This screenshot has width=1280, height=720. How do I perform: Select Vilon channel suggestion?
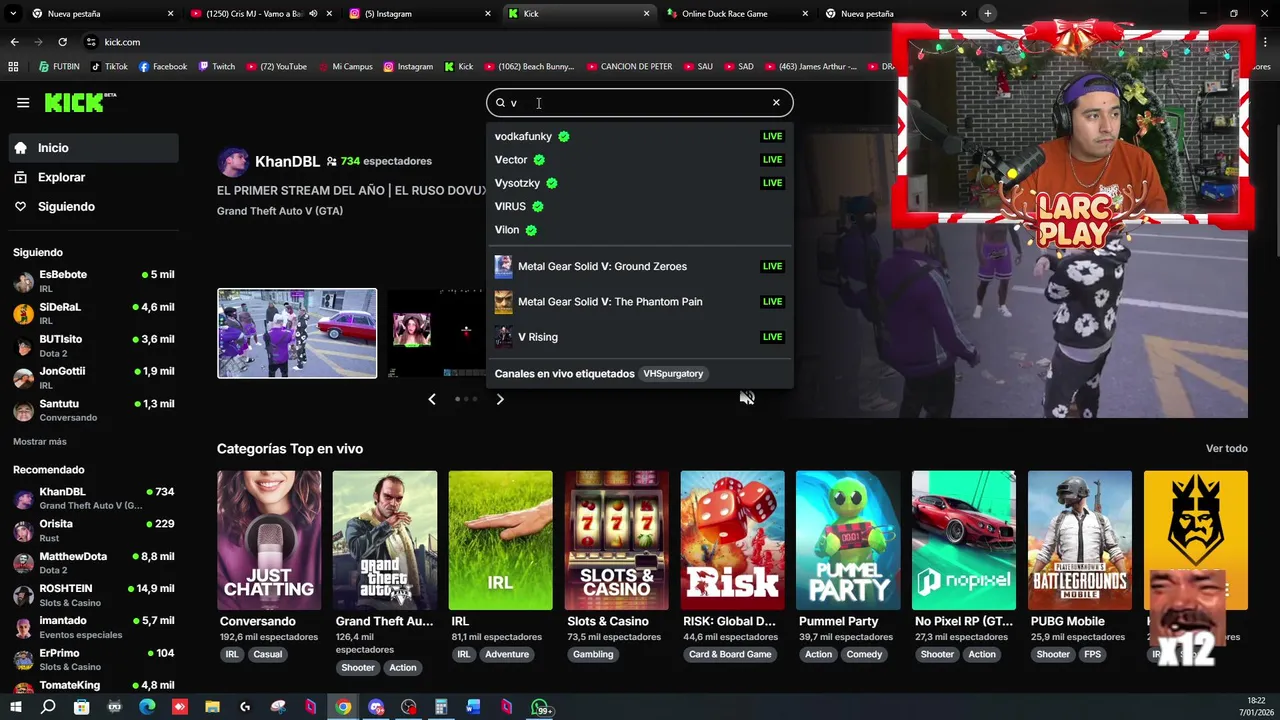639,230
